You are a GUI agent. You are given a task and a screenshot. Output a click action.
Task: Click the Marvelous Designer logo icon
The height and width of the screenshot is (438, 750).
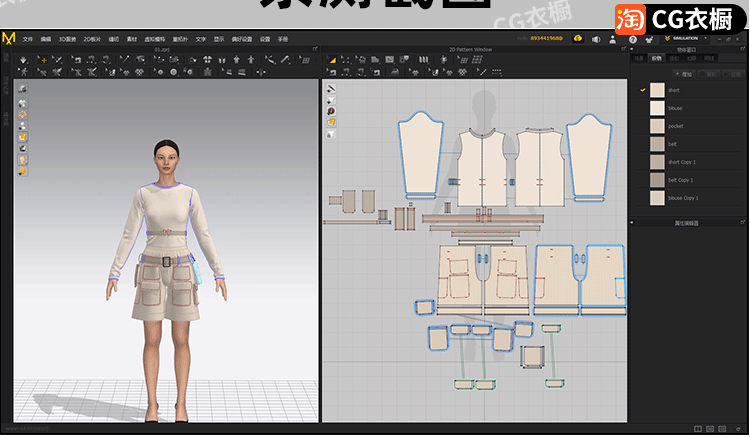tap(9, 37)
